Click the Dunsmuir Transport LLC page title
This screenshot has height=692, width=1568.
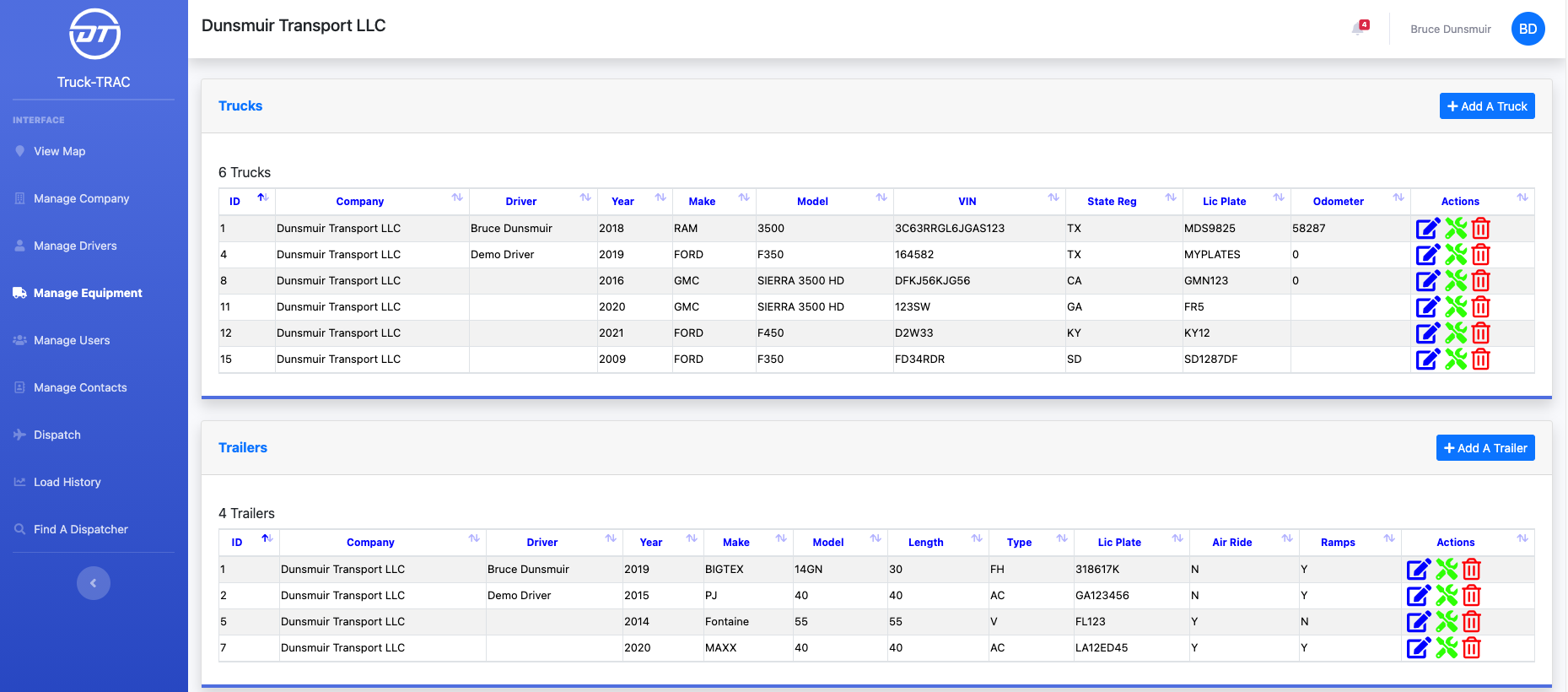(x=294, y=25)
